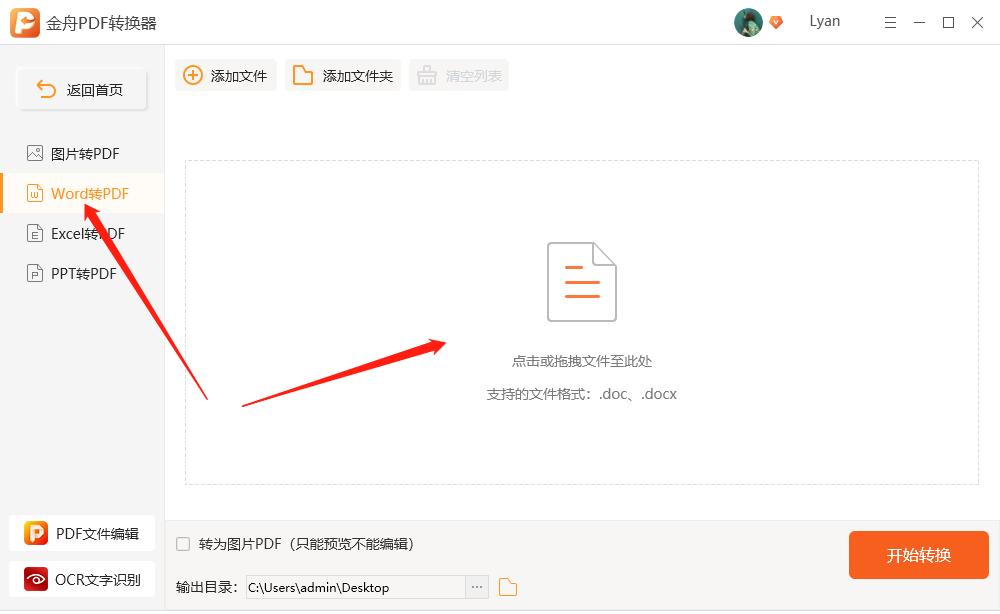Click the 清空列表 clear list button
The height and width of the screenshot is (614, 1000).
click(x=459, y=75)
